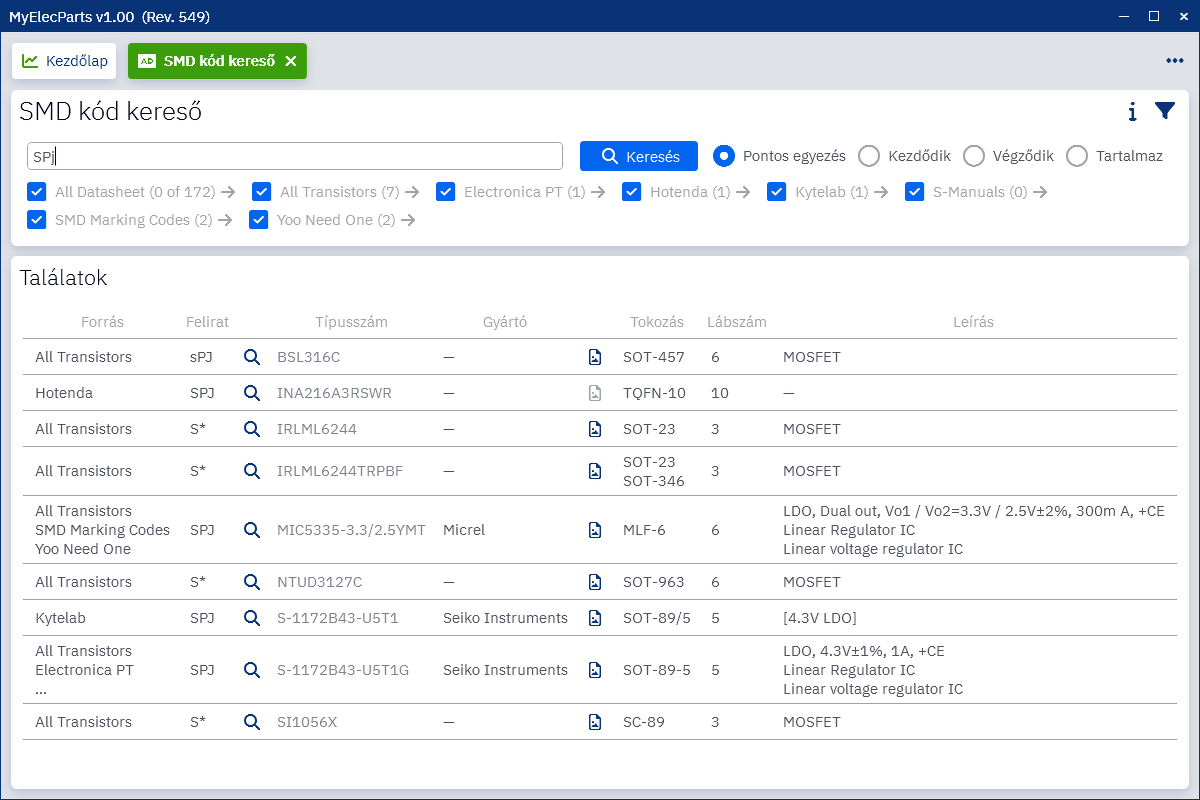Uncheck the All Datasheet checkbox
This screenshot has width=1200, height=800.
click(x=37, y=192)
